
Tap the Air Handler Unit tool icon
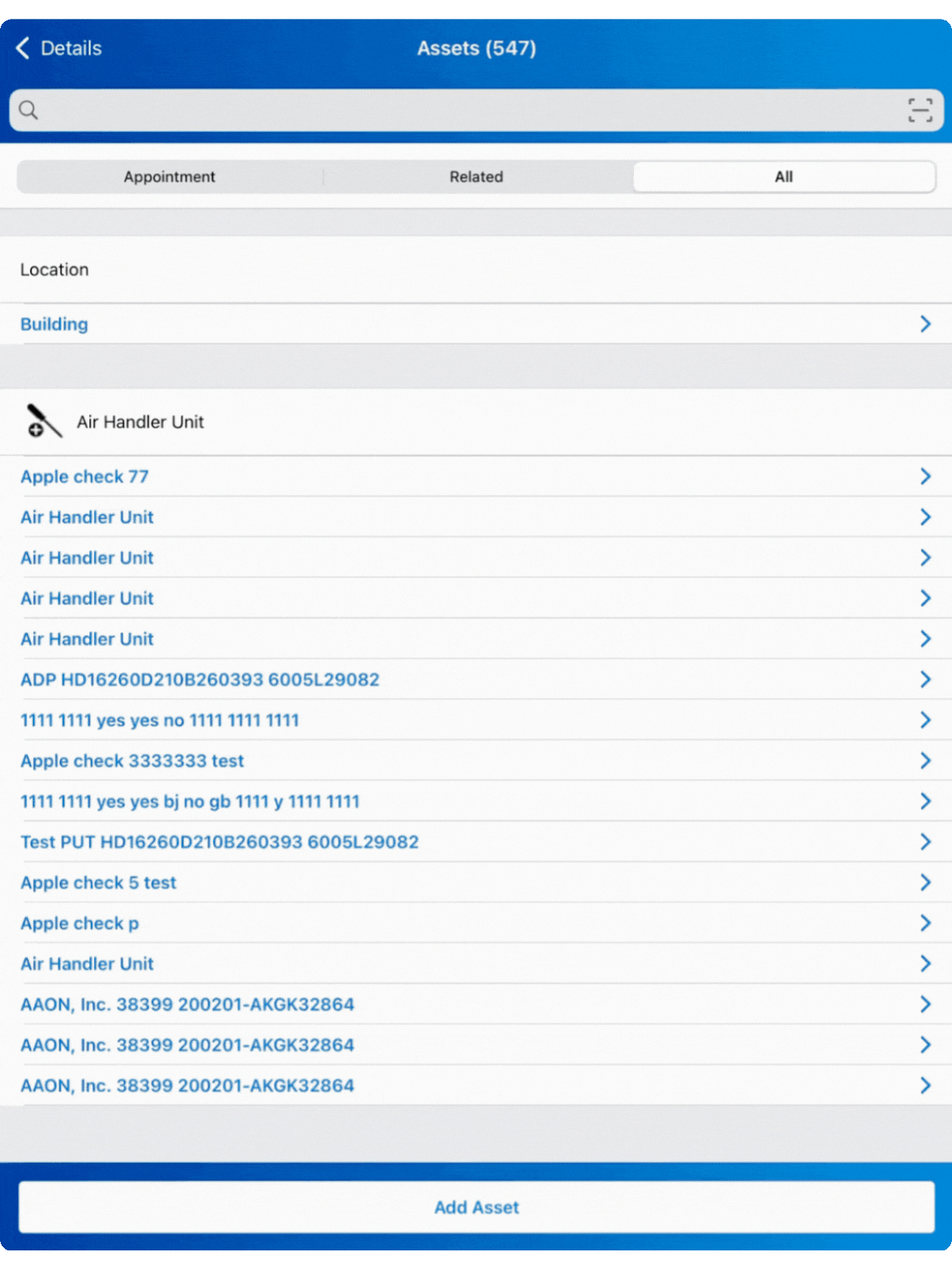click(x=44, y=422)
